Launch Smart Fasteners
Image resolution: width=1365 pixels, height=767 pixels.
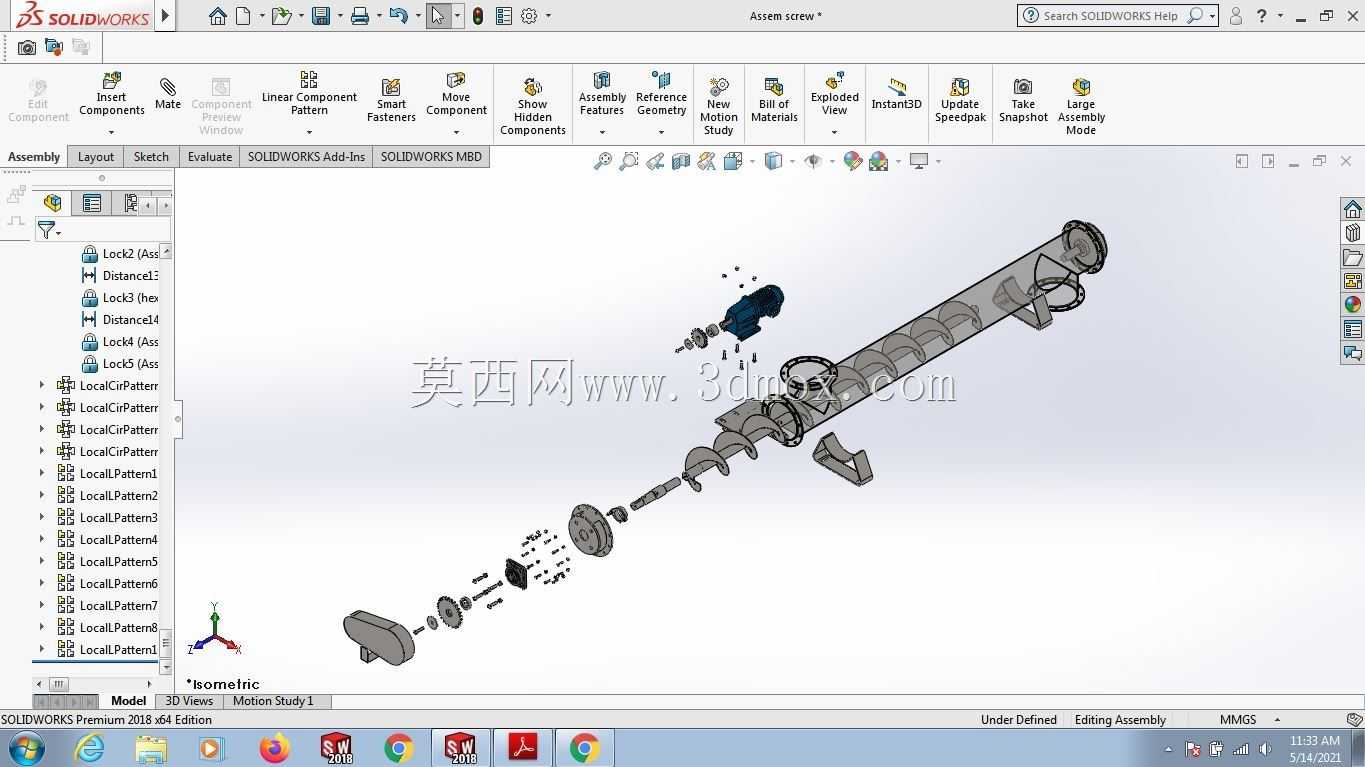point(391,101)
